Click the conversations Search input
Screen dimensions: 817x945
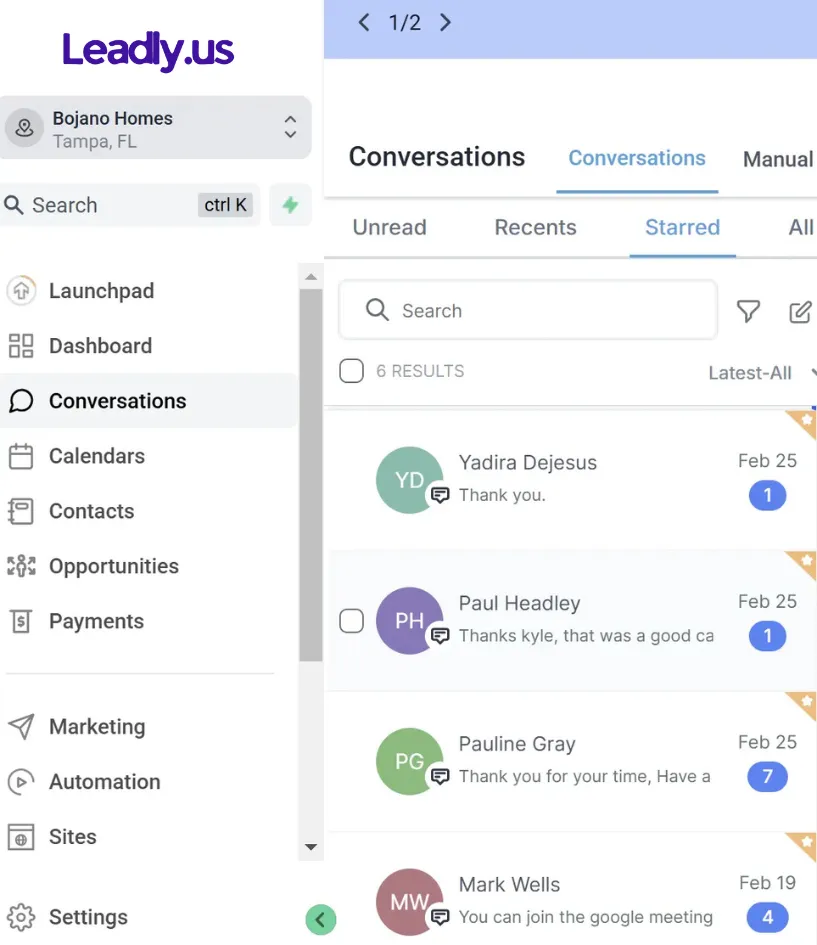[x=528, y=310]
